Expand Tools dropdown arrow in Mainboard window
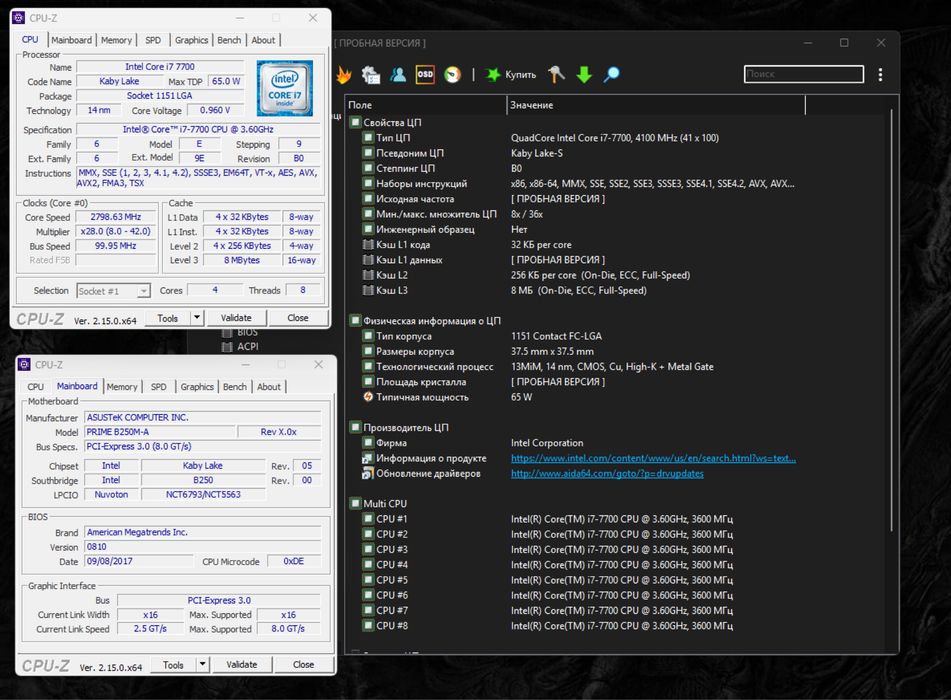Image resolution: width=951 pixels, height=700 pixels. click(203, 665)
